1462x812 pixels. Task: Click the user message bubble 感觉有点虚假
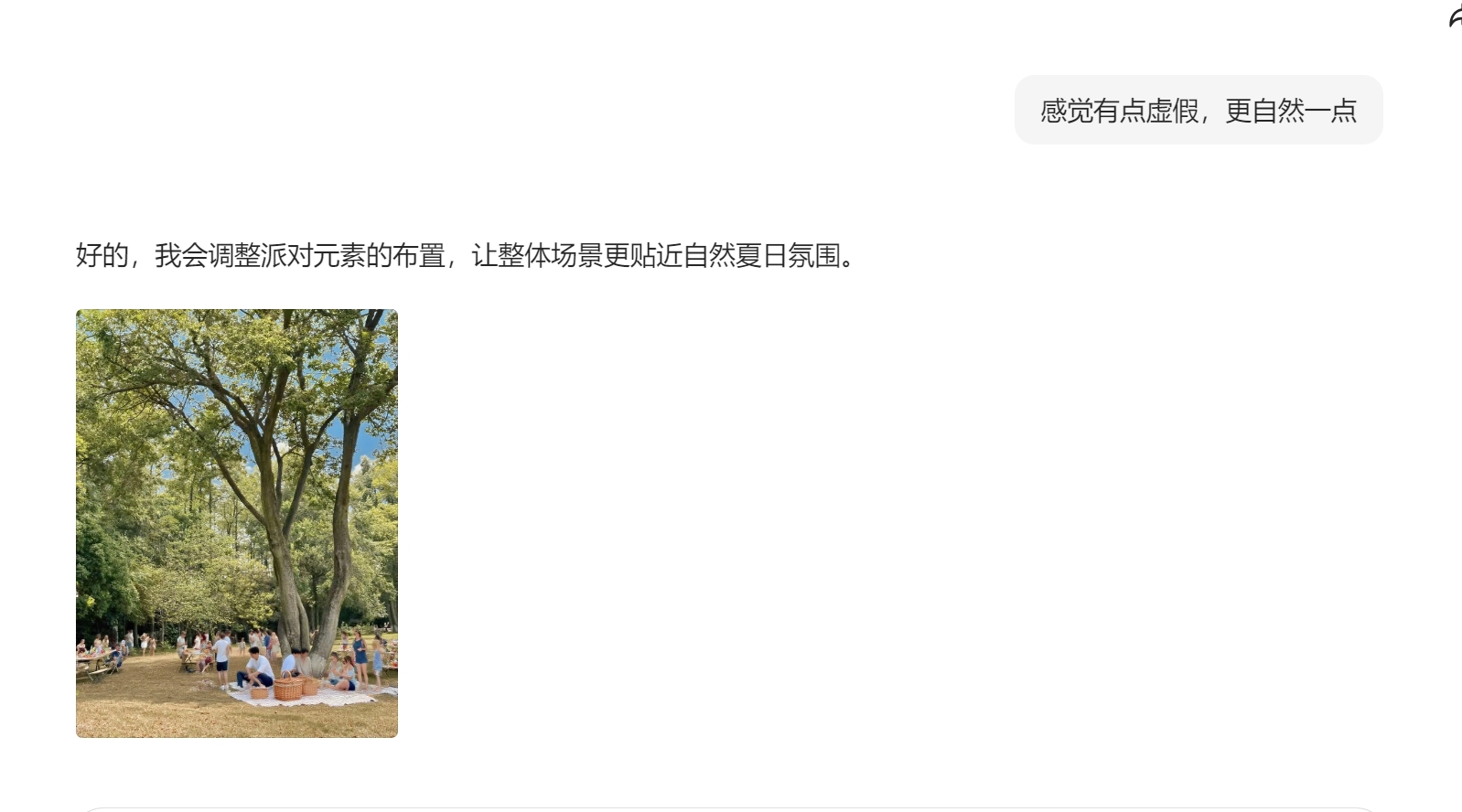(1199, 110)
